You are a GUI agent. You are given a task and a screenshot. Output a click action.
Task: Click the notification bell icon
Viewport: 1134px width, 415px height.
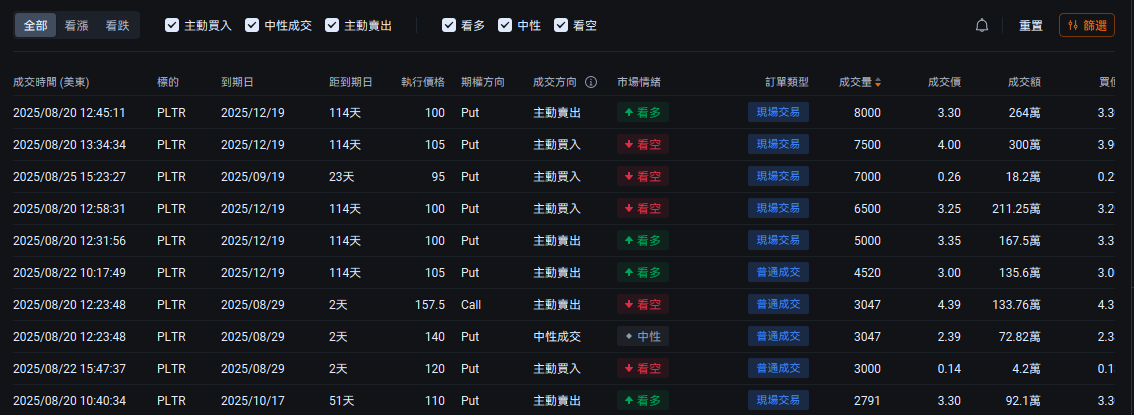click(982, 25)
